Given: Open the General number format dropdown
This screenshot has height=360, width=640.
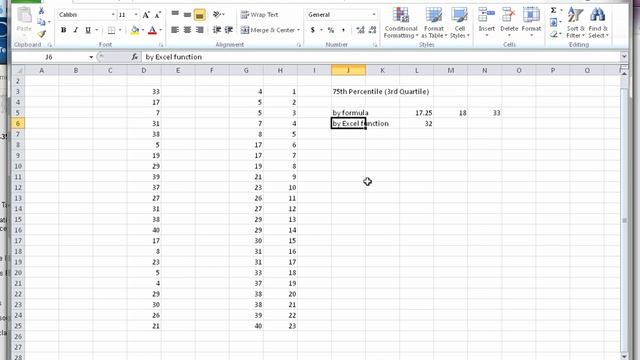Looking at the screenshot, I should [x=373, y=15].
